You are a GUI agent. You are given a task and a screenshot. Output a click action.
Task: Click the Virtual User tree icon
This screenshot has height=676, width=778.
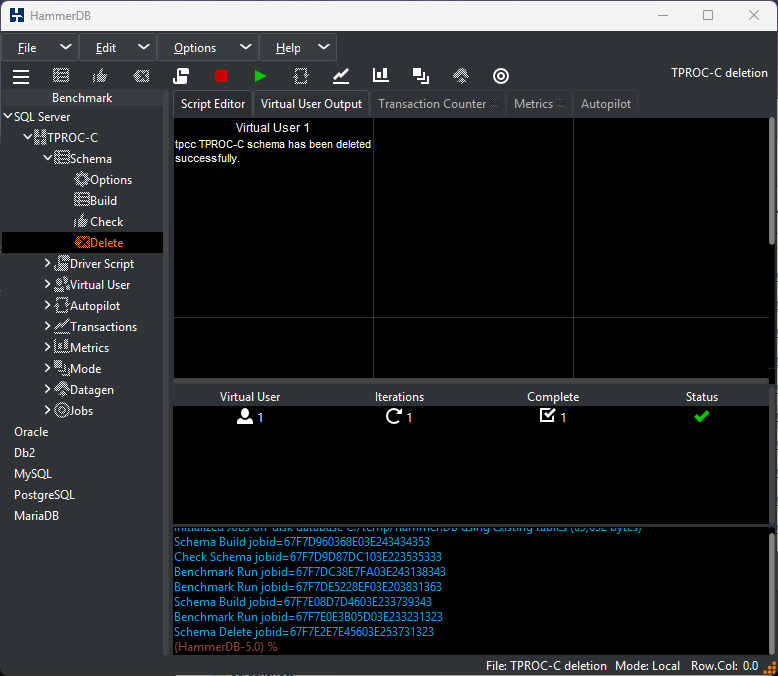coord(62,284)
